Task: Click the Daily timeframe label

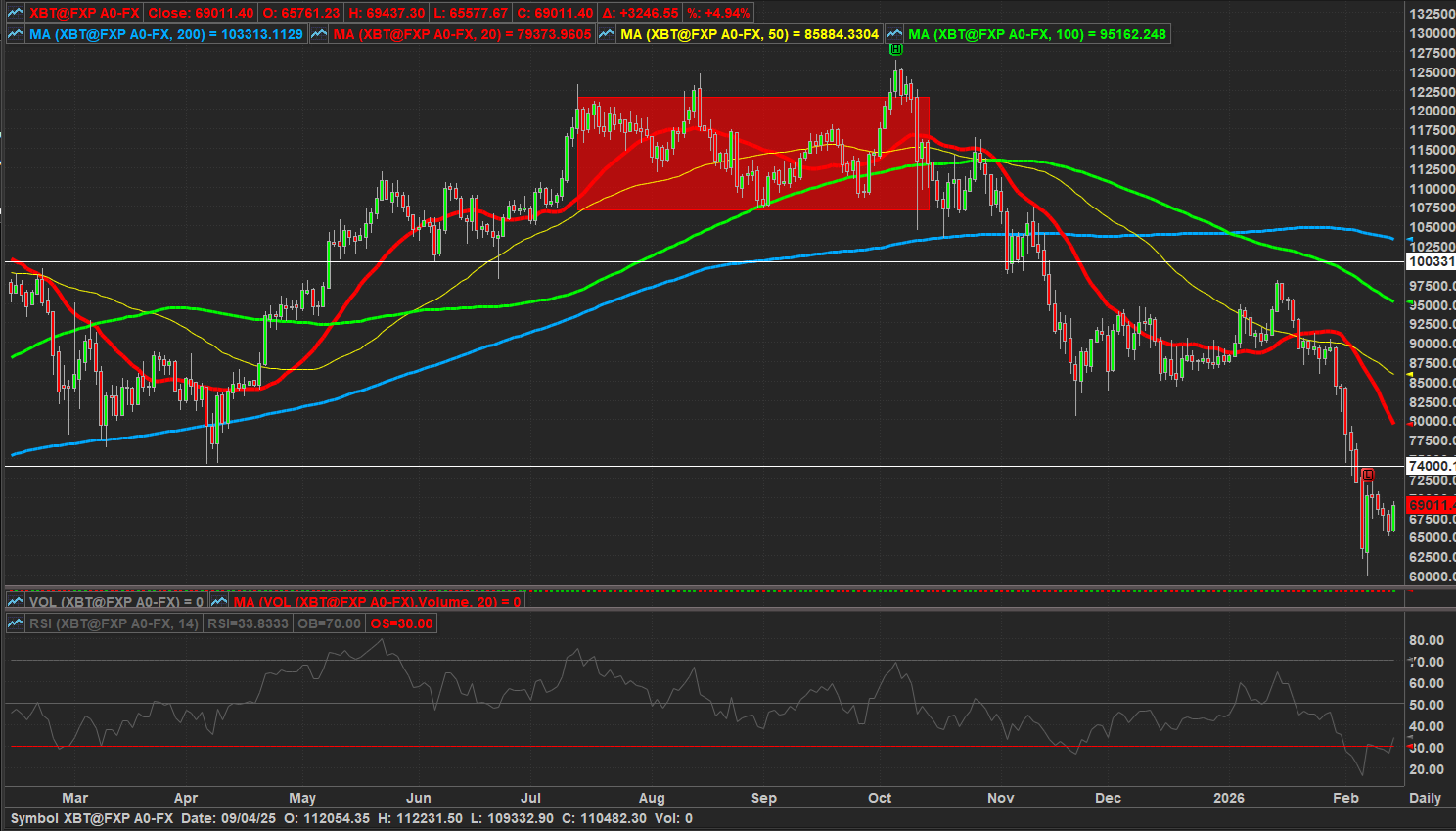Action: tap(1425, 798)
